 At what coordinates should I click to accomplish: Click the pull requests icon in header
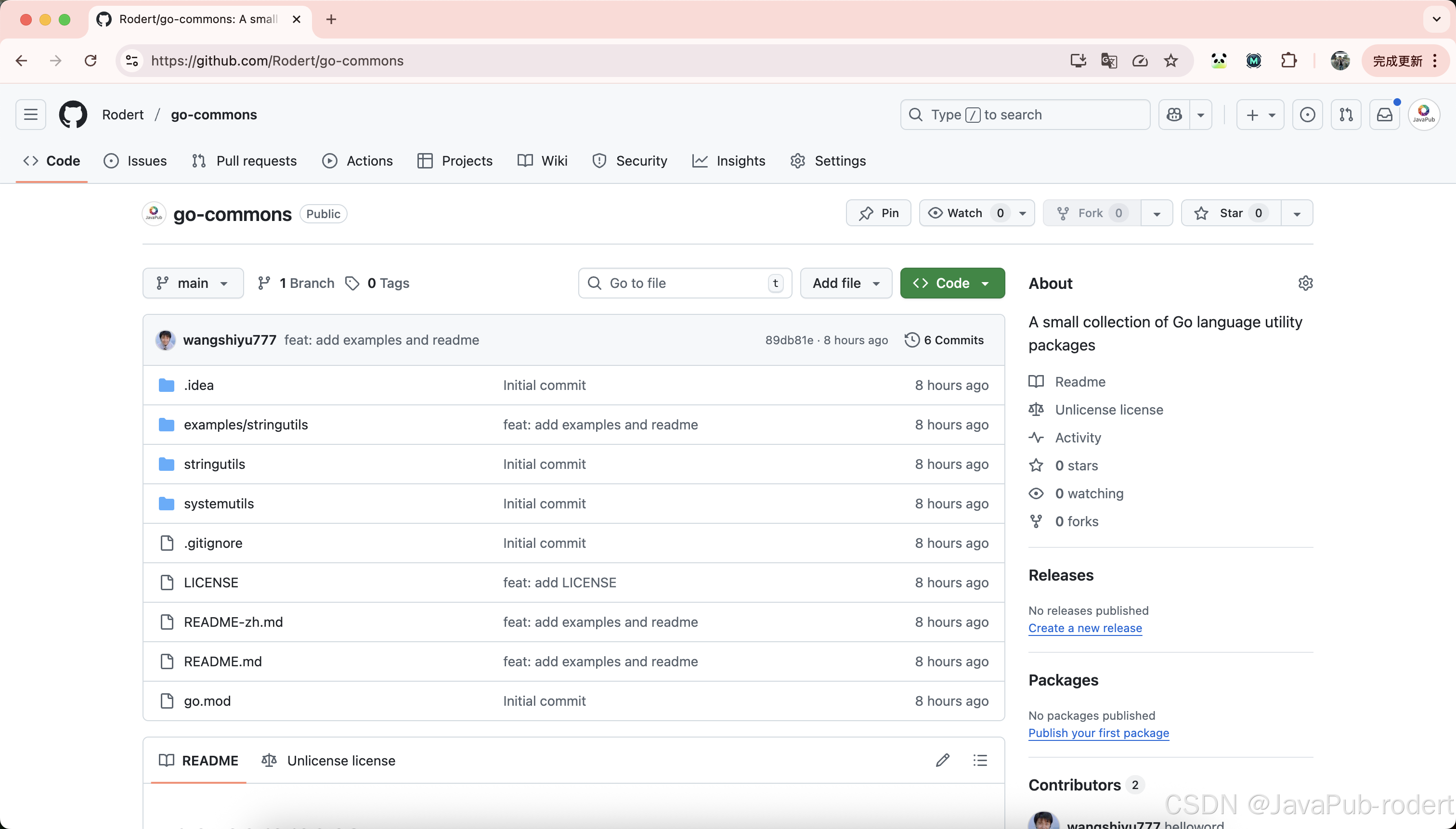(x=1346, y=115)
